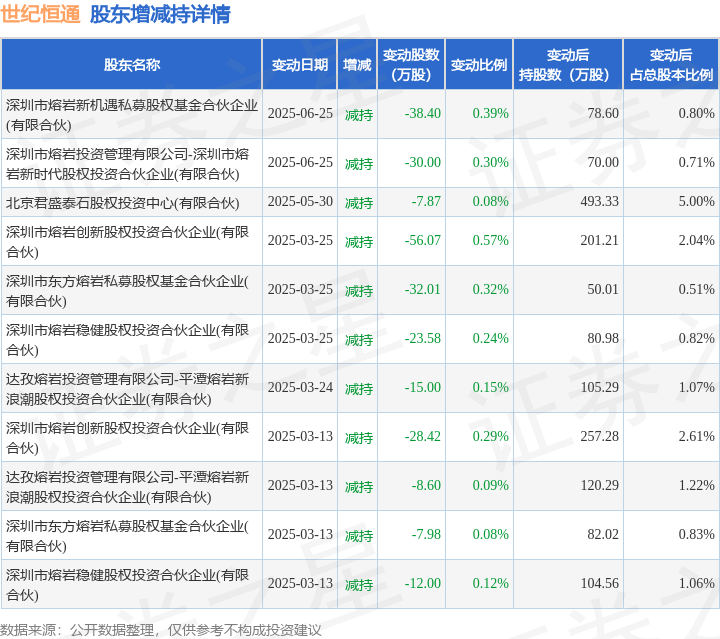The image size is (720, 639).
Task: Click shareholder 北京君盛泰石股权投资中心
Action: click(x=123, y=202)
